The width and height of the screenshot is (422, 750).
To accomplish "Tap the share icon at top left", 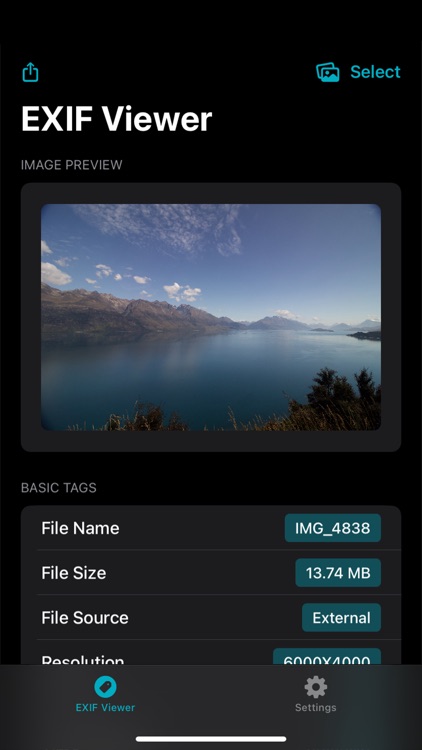I will tap(30, 72).
